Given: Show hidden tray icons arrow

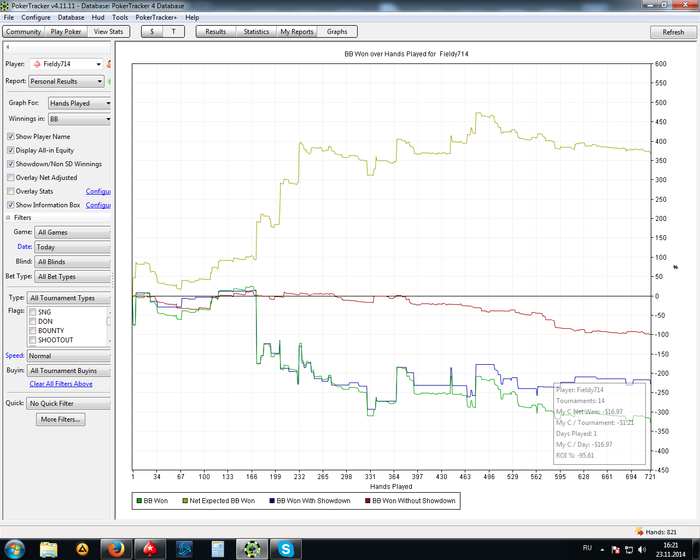Looking at the screenshot, I should coord(602,550).
